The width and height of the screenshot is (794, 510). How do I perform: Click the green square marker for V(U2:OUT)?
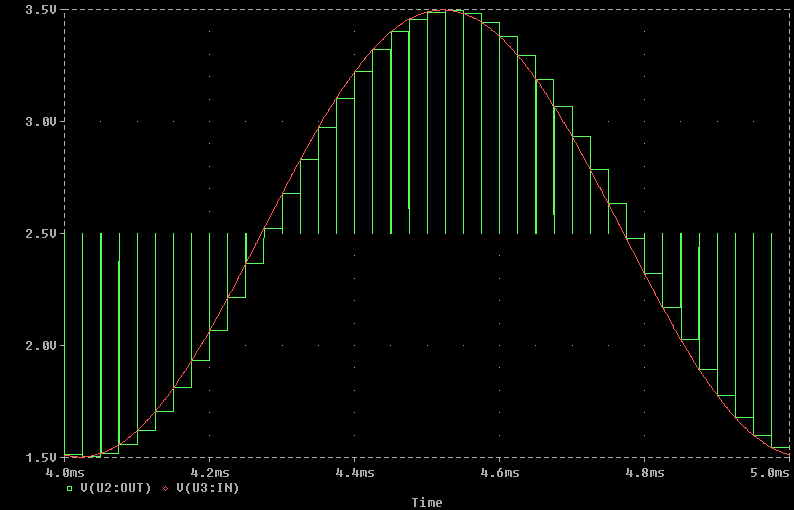(70, 489)
